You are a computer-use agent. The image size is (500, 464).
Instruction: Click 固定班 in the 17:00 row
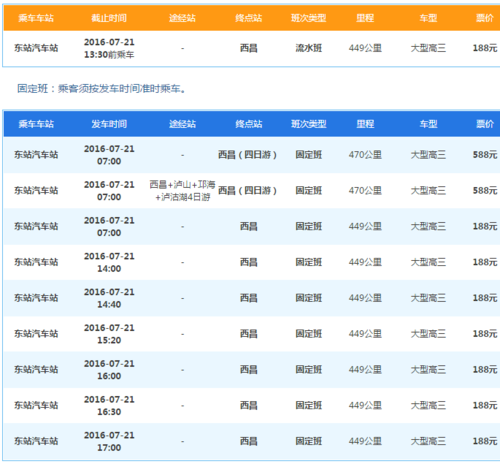pos(308,441)
